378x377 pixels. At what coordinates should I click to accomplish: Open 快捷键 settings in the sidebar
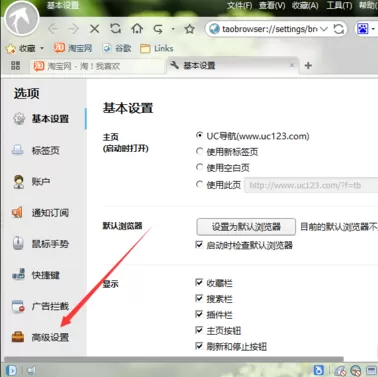click(x=36, y=275)
